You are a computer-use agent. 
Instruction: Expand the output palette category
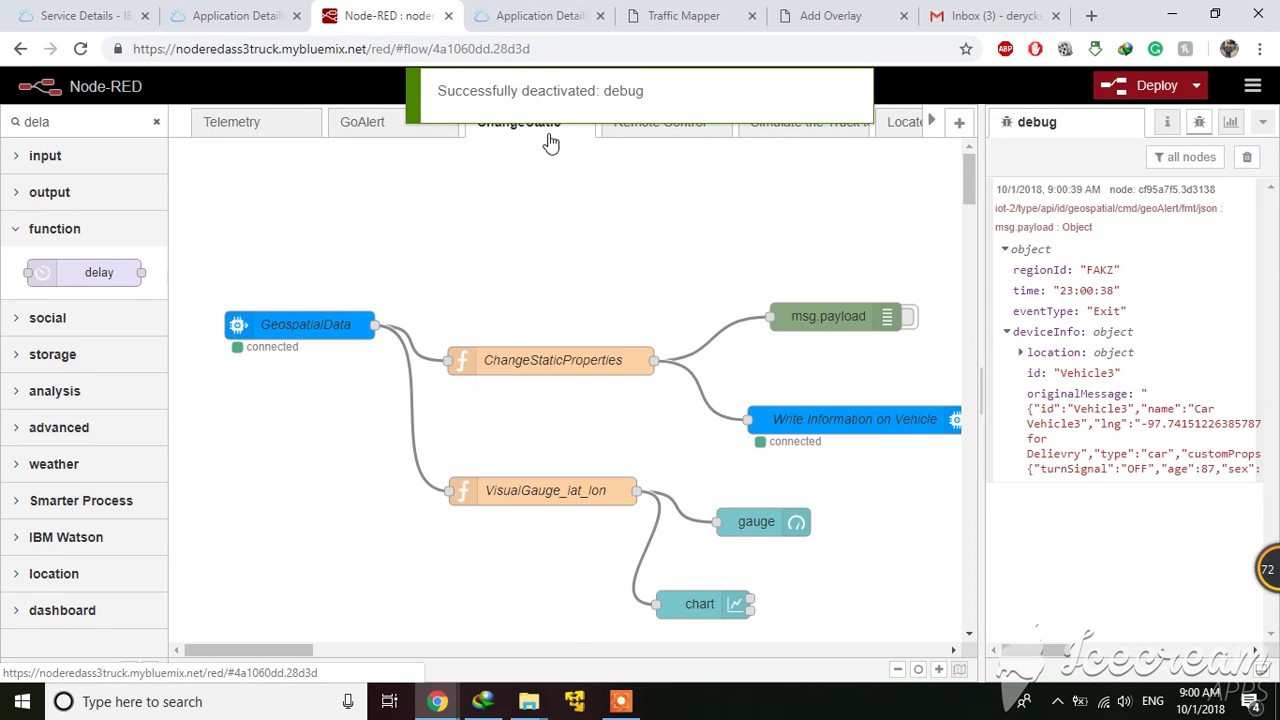point(84,192)
